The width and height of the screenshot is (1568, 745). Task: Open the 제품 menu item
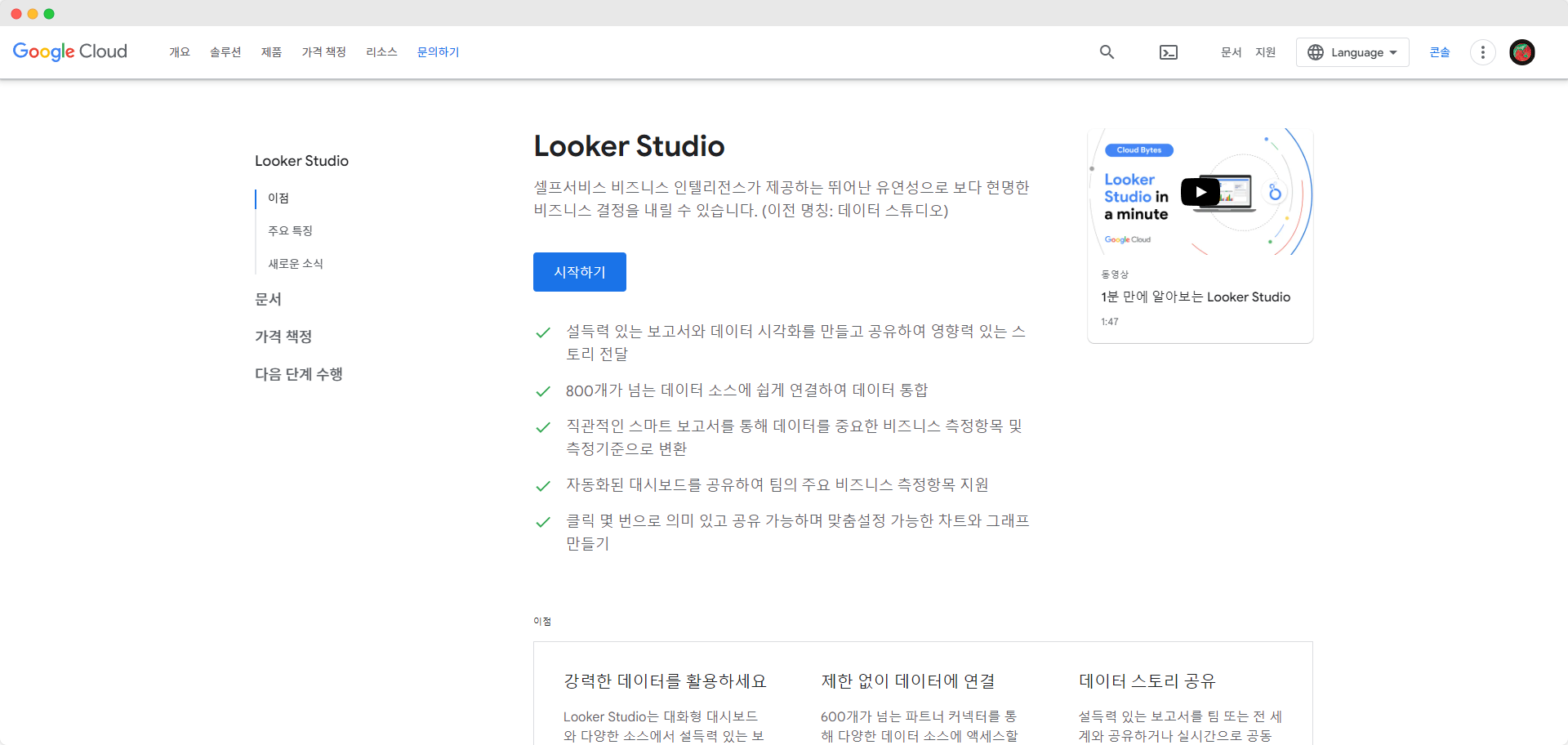tap(271, 52)
